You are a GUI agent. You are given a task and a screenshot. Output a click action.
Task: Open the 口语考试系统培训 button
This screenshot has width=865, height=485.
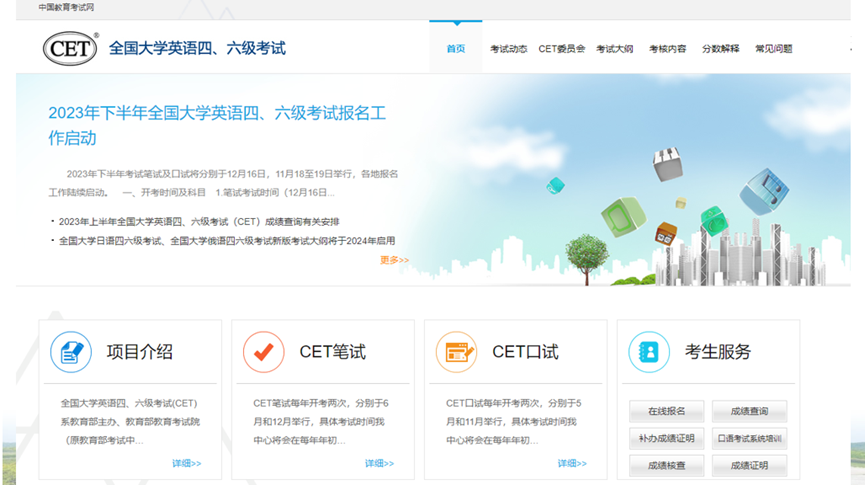pos(749,438)
